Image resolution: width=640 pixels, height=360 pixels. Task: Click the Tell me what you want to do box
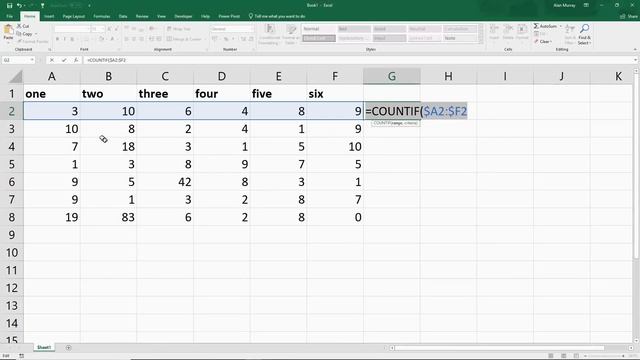(x=280, y=16)
